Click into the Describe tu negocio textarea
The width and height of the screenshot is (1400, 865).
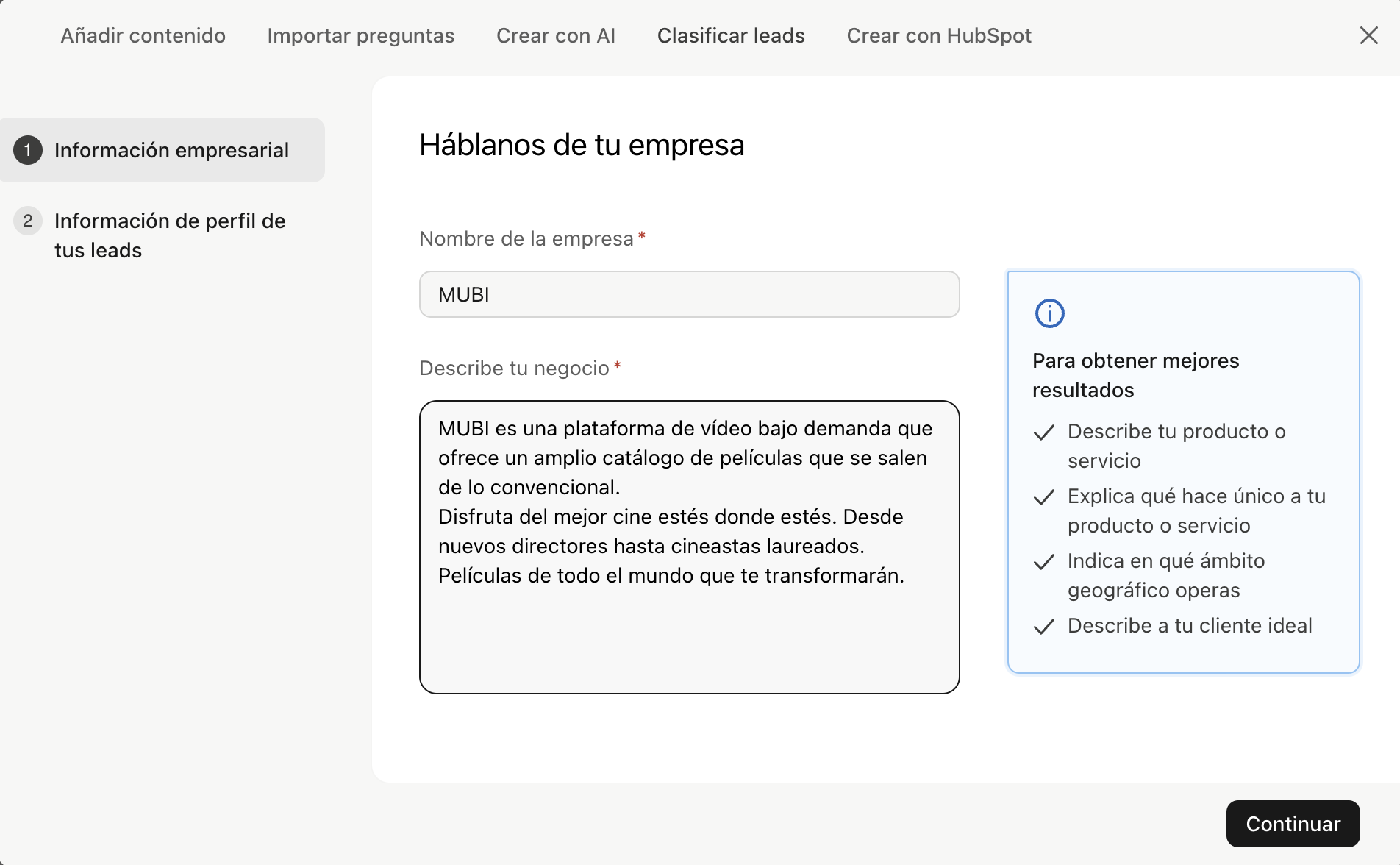(689, 547)
